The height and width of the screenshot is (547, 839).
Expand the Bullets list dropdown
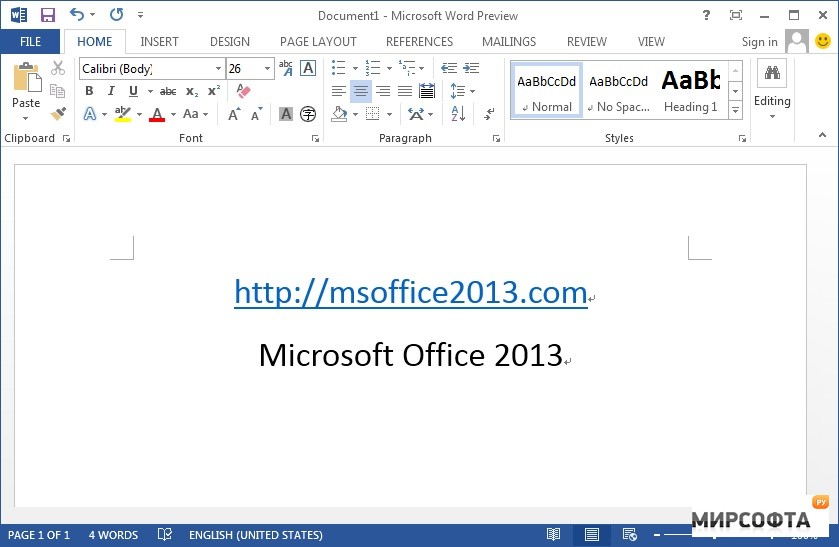click(355, 69)
